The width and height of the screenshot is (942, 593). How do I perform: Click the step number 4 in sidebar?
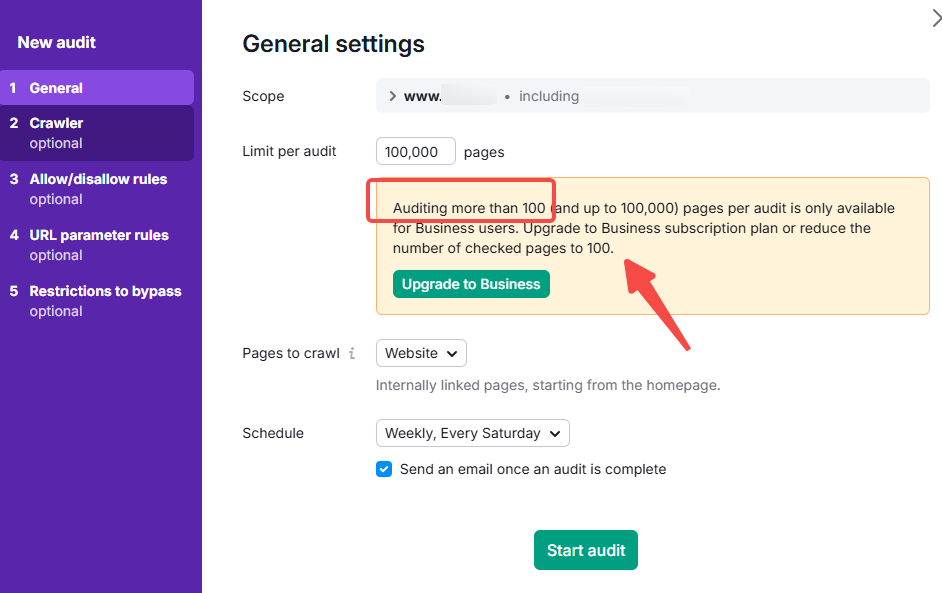[14, 235]
